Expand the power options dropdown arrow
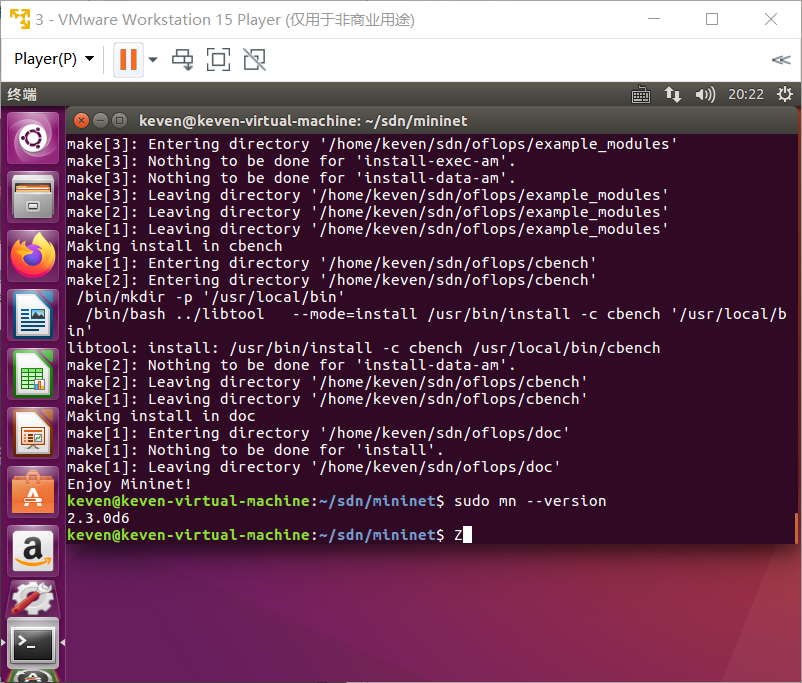 (152, 59)
